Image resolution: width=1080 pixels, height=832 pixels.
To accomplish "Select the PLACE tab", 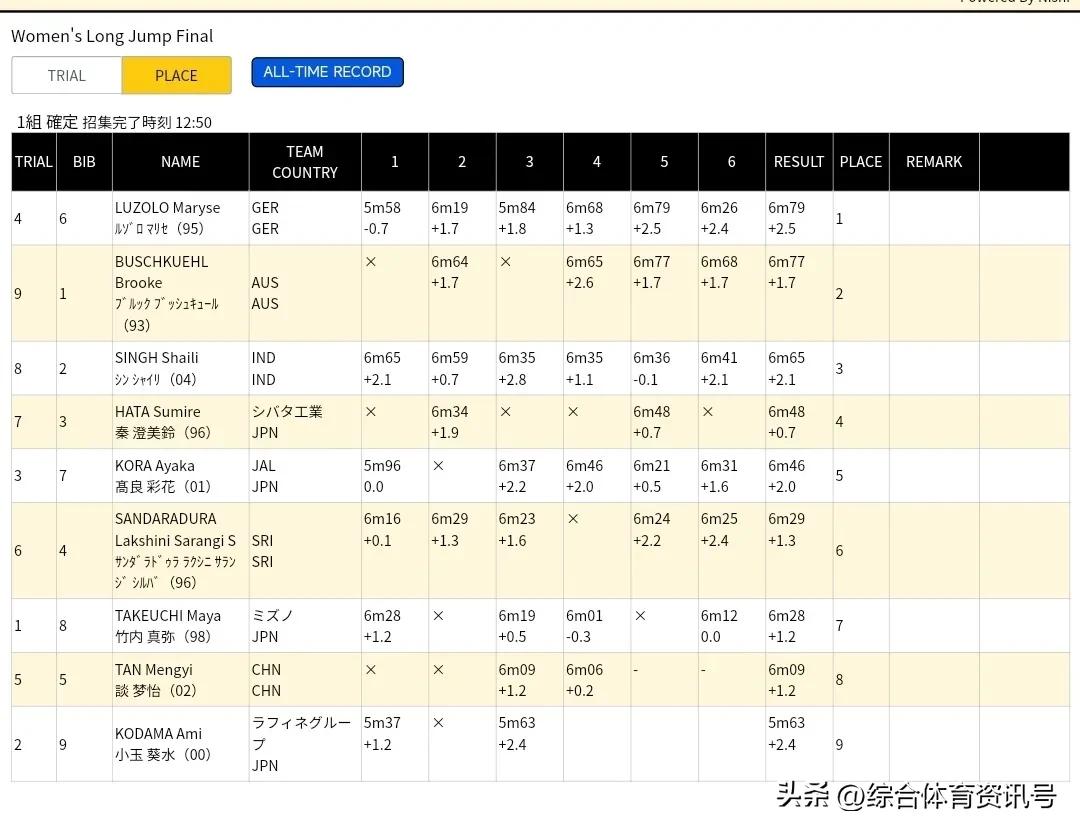I will point(177,75).
